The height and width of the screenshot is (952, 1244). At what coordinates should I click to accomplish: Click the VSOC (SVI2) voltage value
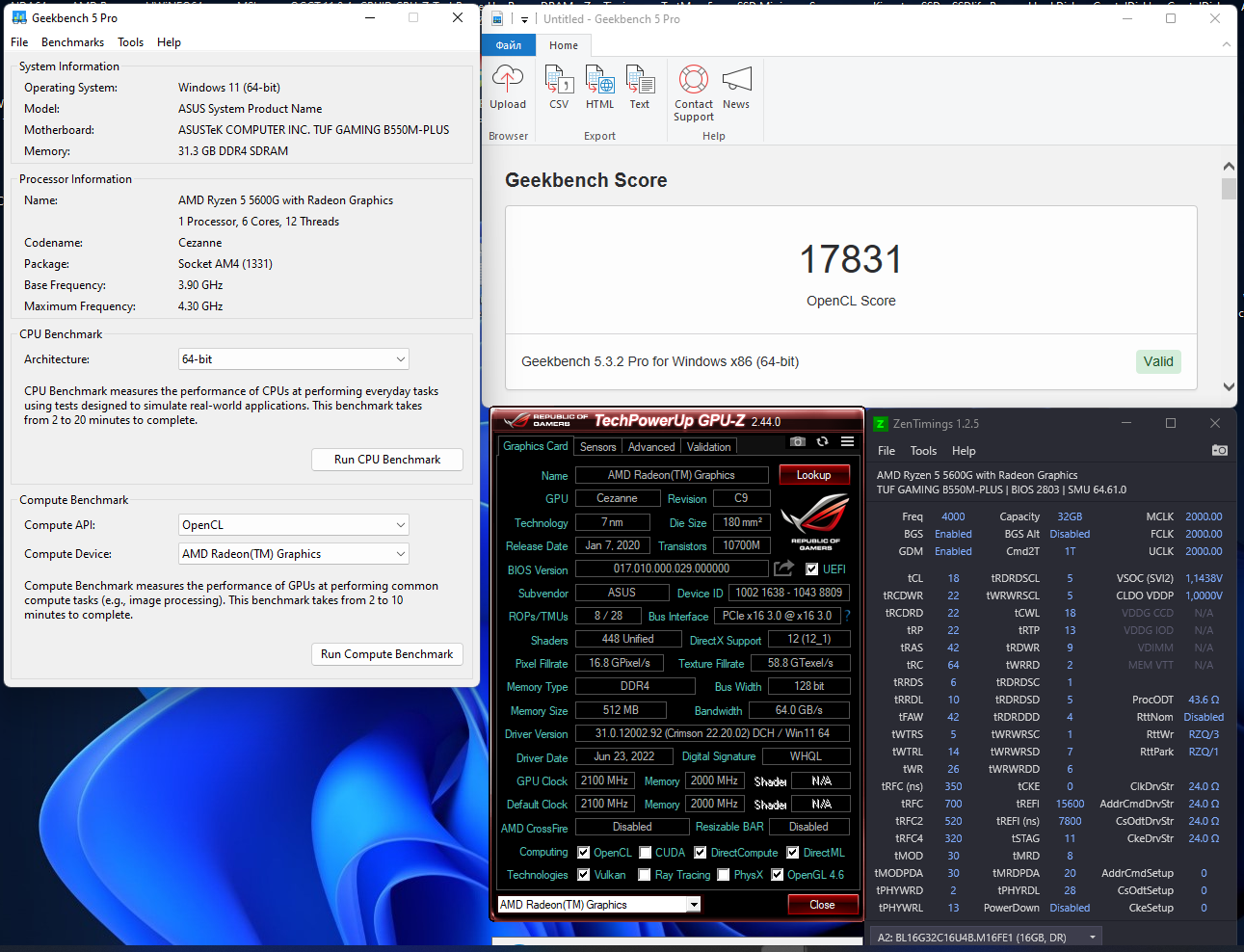[x=1204, y=578]
